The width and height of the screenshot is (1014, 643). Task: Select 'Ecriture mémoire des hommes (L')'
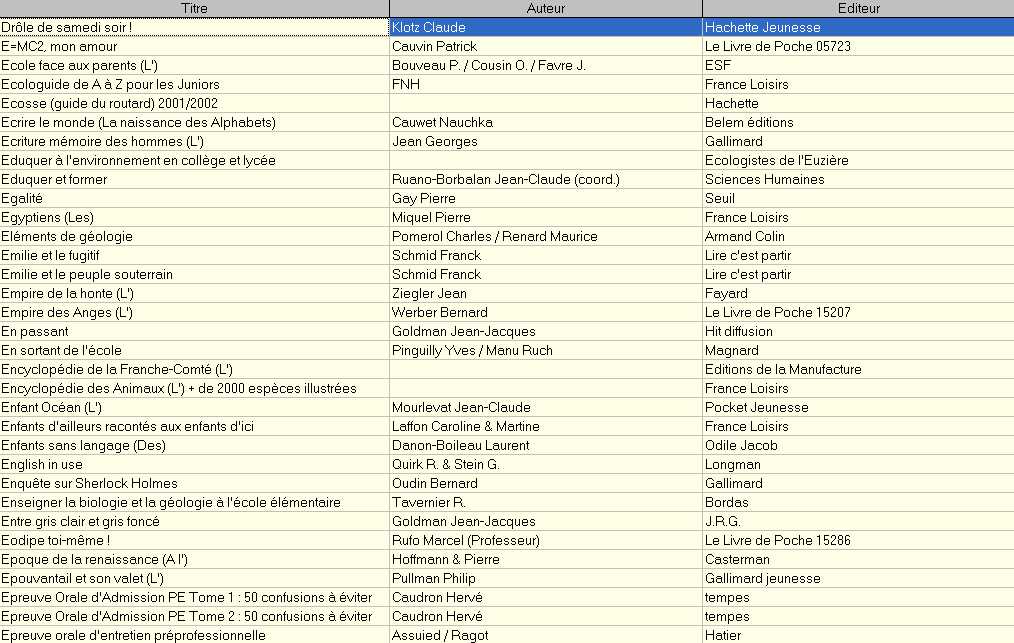coord(102,141)
